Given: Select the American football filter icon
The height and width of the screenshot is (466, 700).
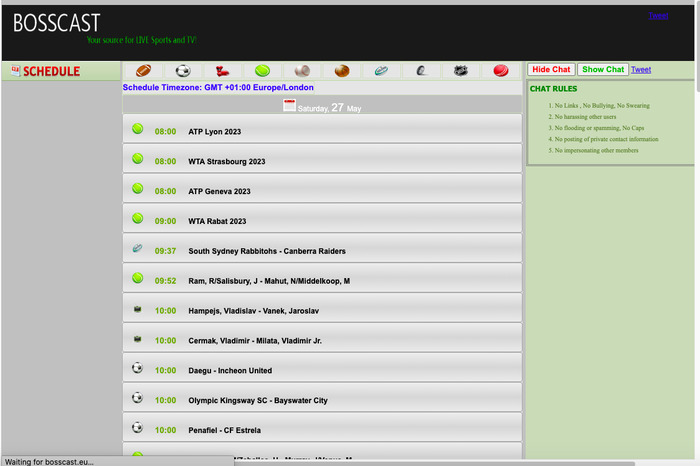Looking at the screenshot, I should pyautogui.click(x=144, y=71).
